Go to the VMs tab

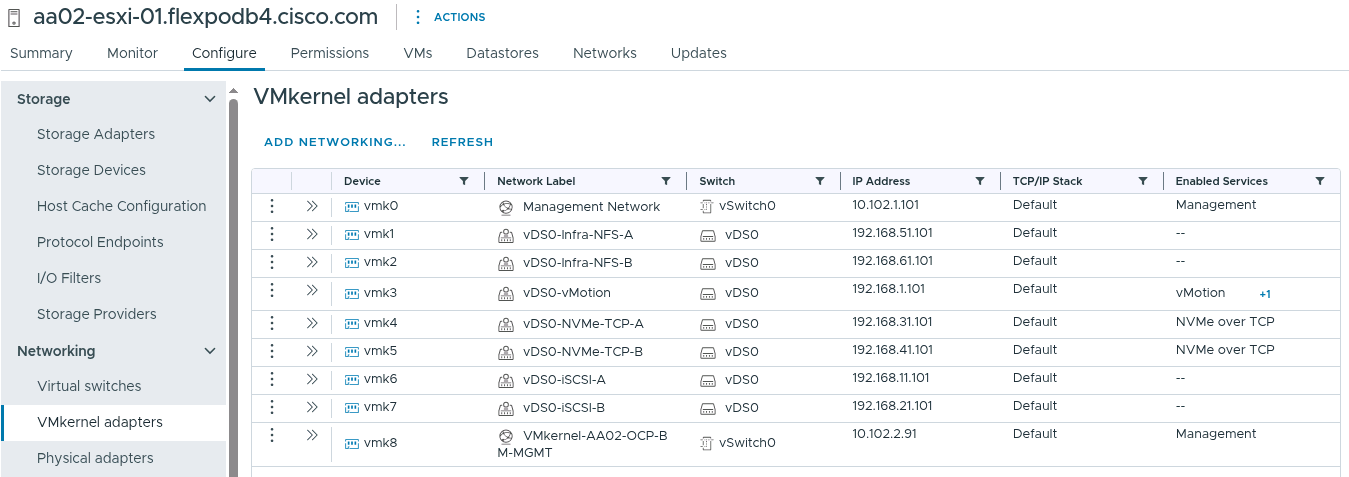tap(418, 53)
